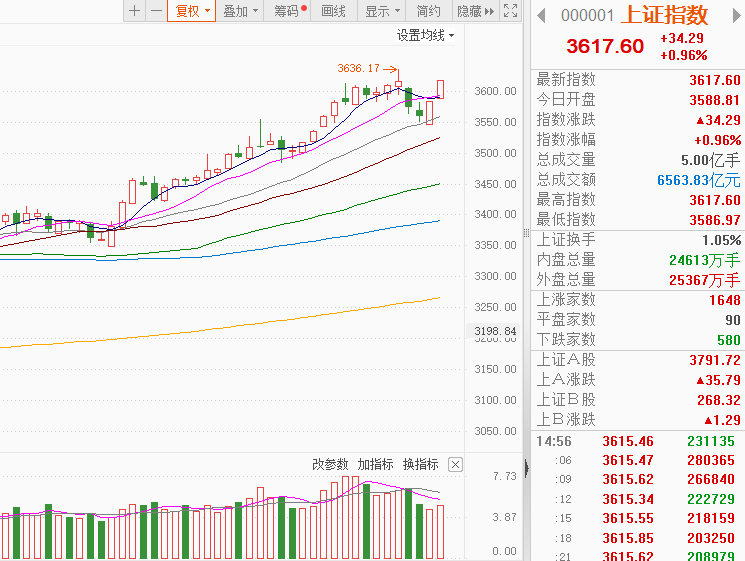Screen dimensions: 745x561
Task: Click the :18 tick row price 3615.85
Action: (x=628, y=538)
